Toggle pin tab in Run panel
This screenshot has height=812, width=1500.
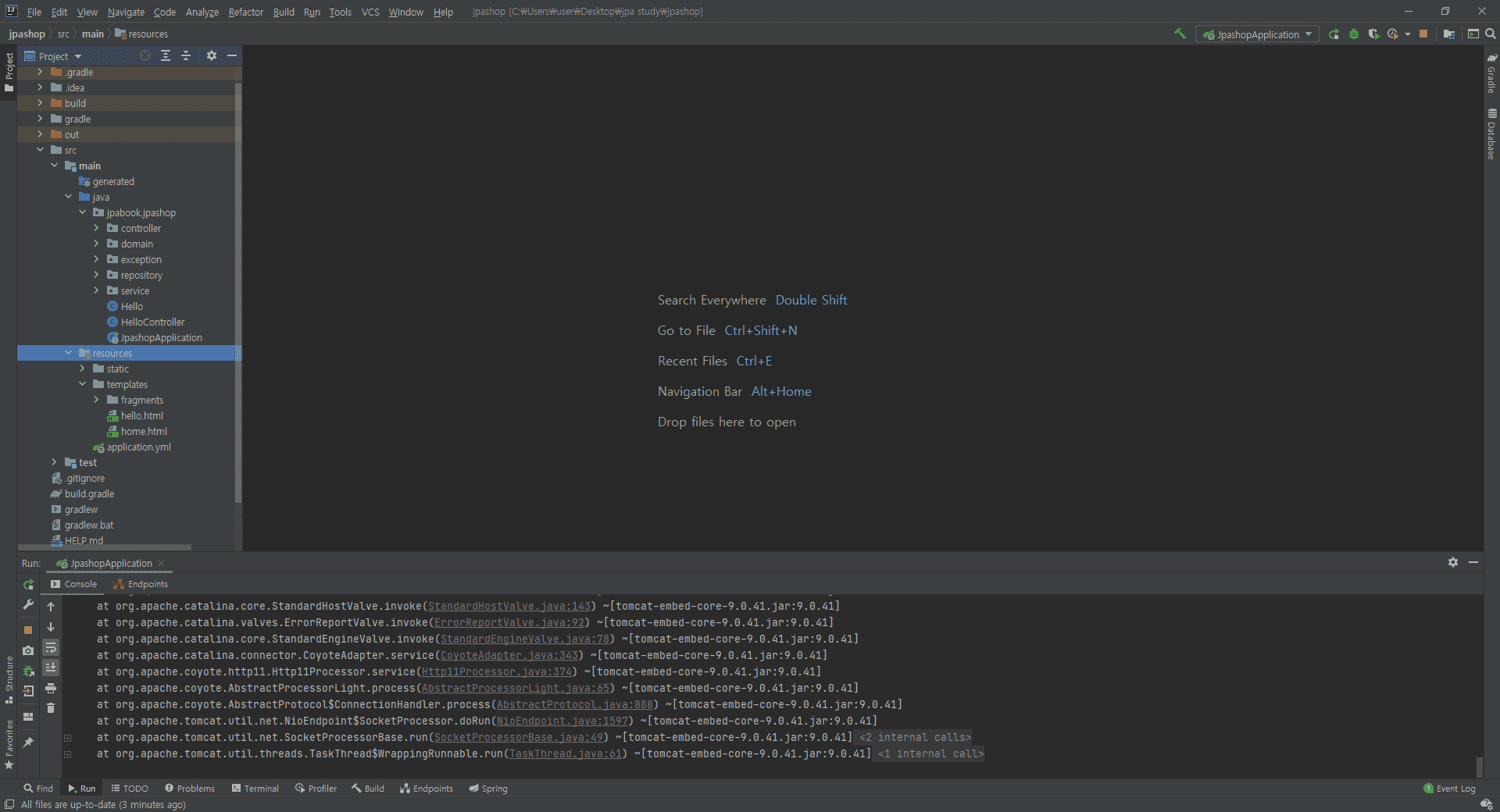tap(28, 742)
